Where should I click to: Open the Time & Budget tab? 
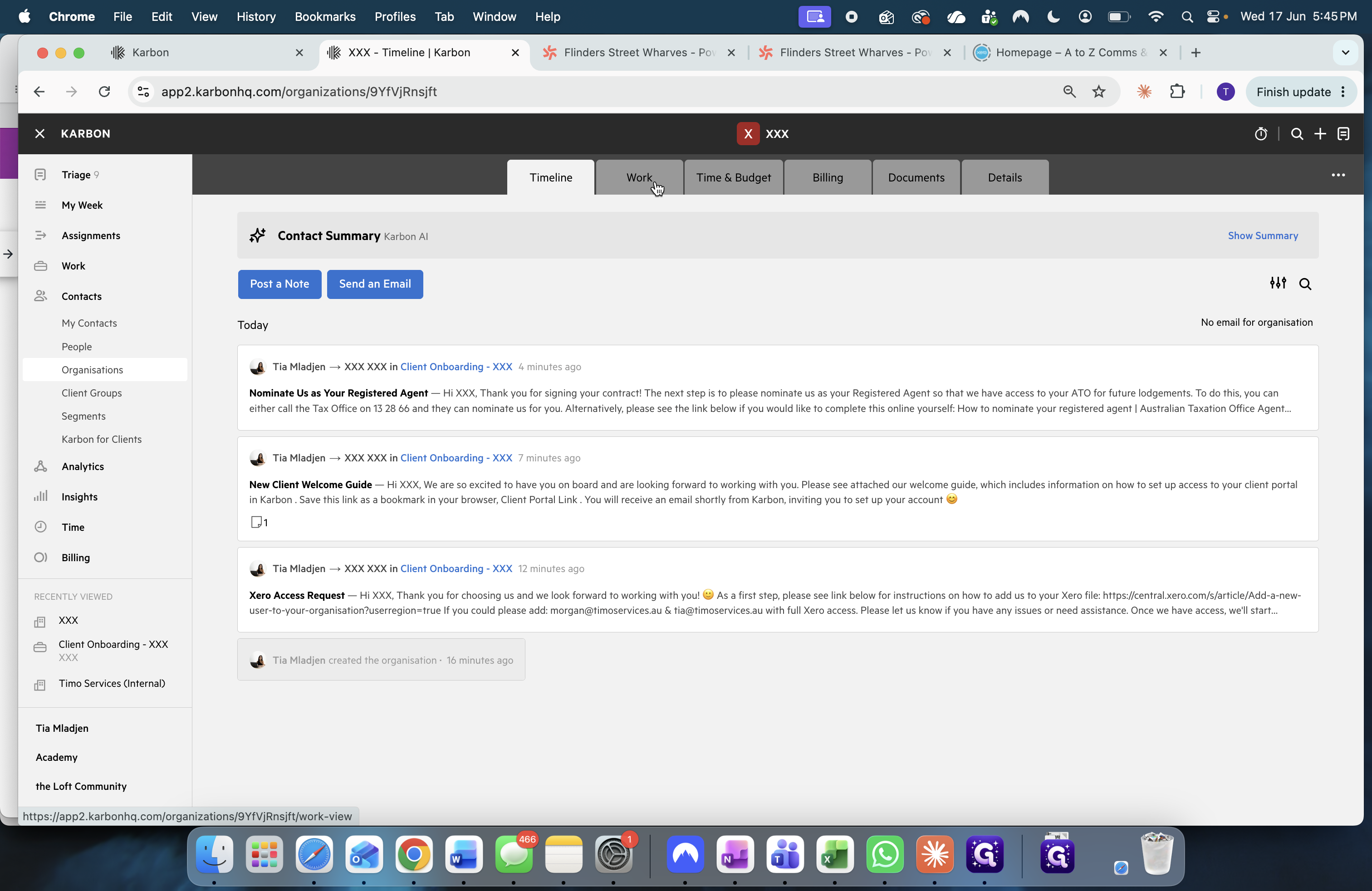coord(733,177)
